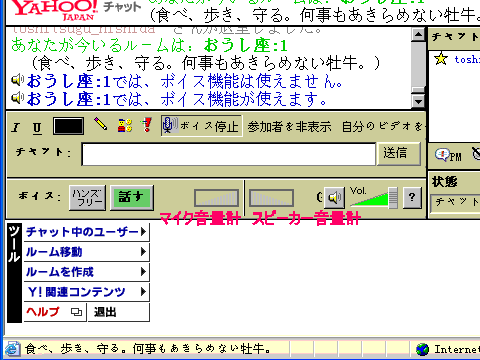This screenshot has height=360, width=480.
Task: Click 退出 to leave the room
Action: click(x=118, y=312)
